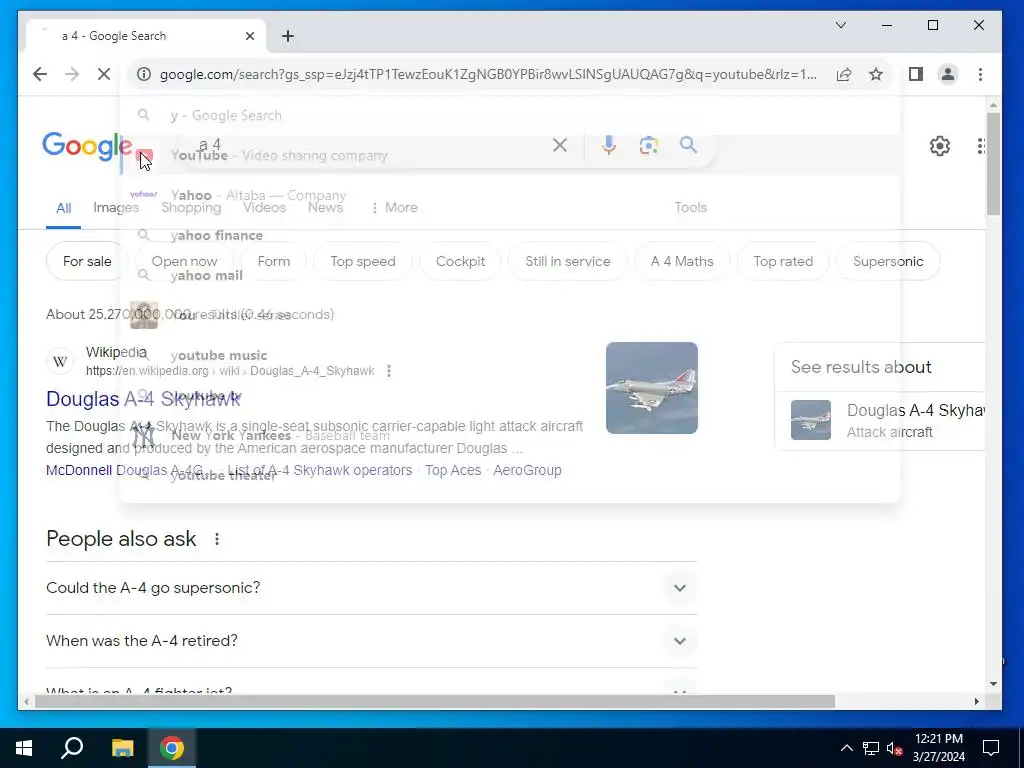
Task: Apply the 'Open now' filter chip
Action: 184,261
